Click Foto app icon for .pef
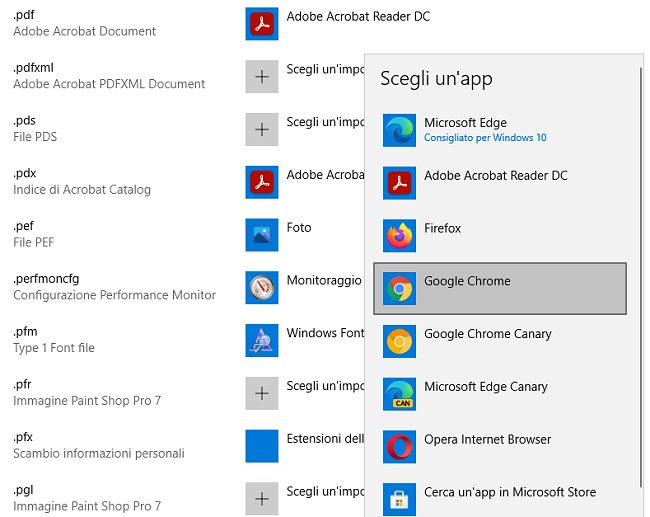This screenshot has width=650, height=517. click(x=262, y=235)
